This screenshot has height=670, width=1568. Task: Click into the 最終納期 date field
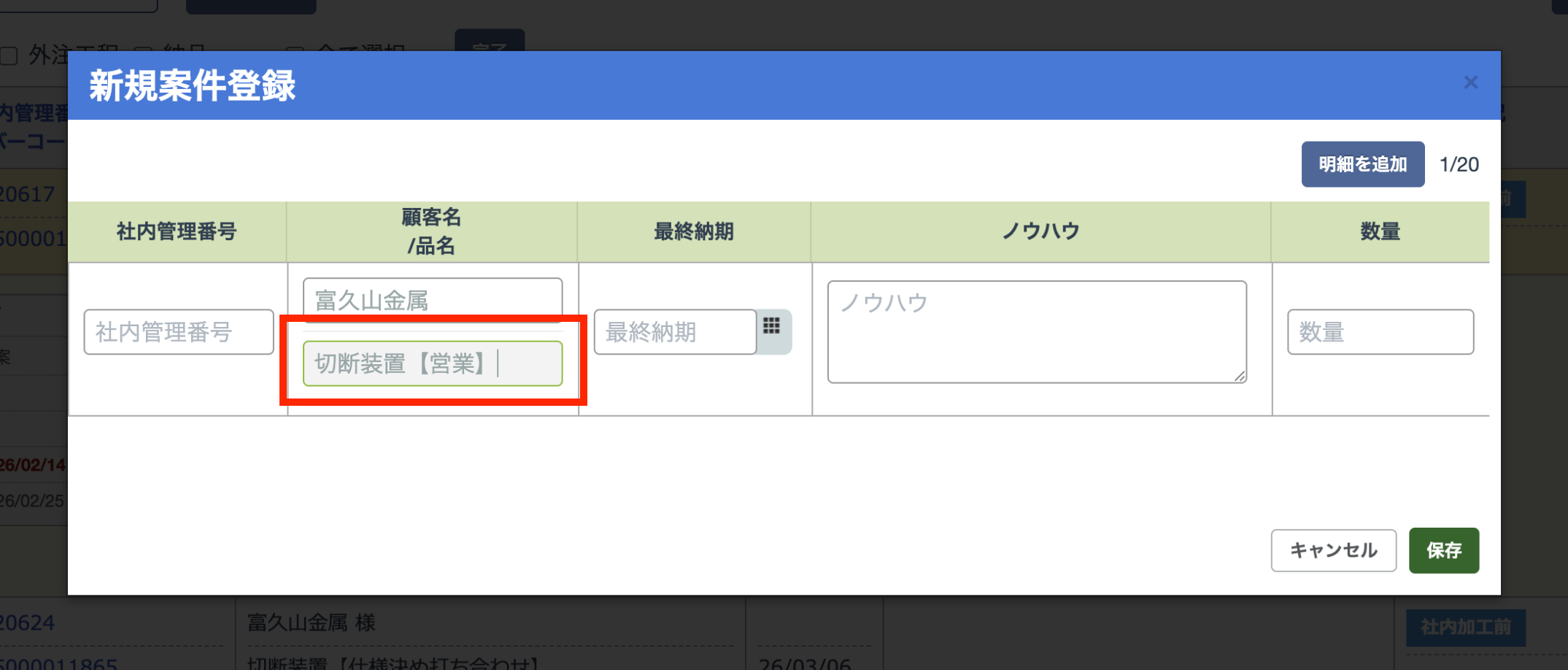tap(675, 332)
